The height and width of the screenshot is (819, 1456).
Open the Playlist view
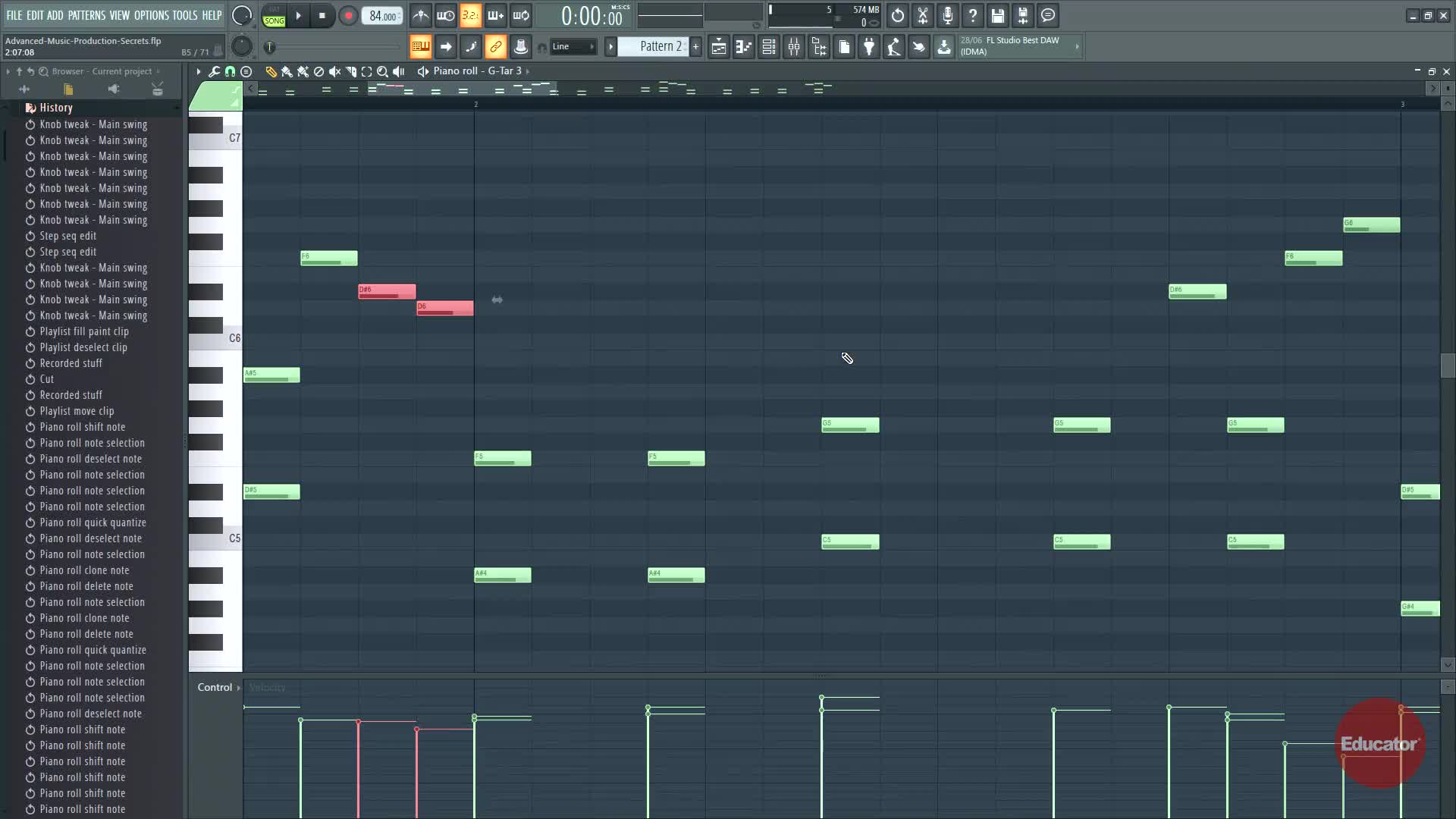click(718, 47)
